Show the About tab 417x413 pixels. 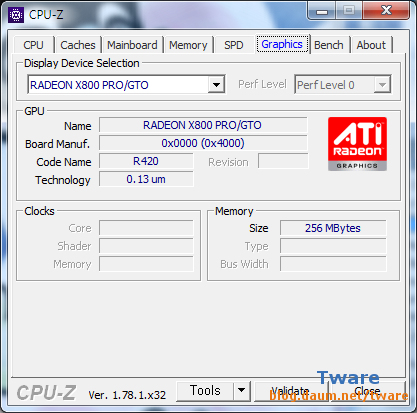point(371,45)
